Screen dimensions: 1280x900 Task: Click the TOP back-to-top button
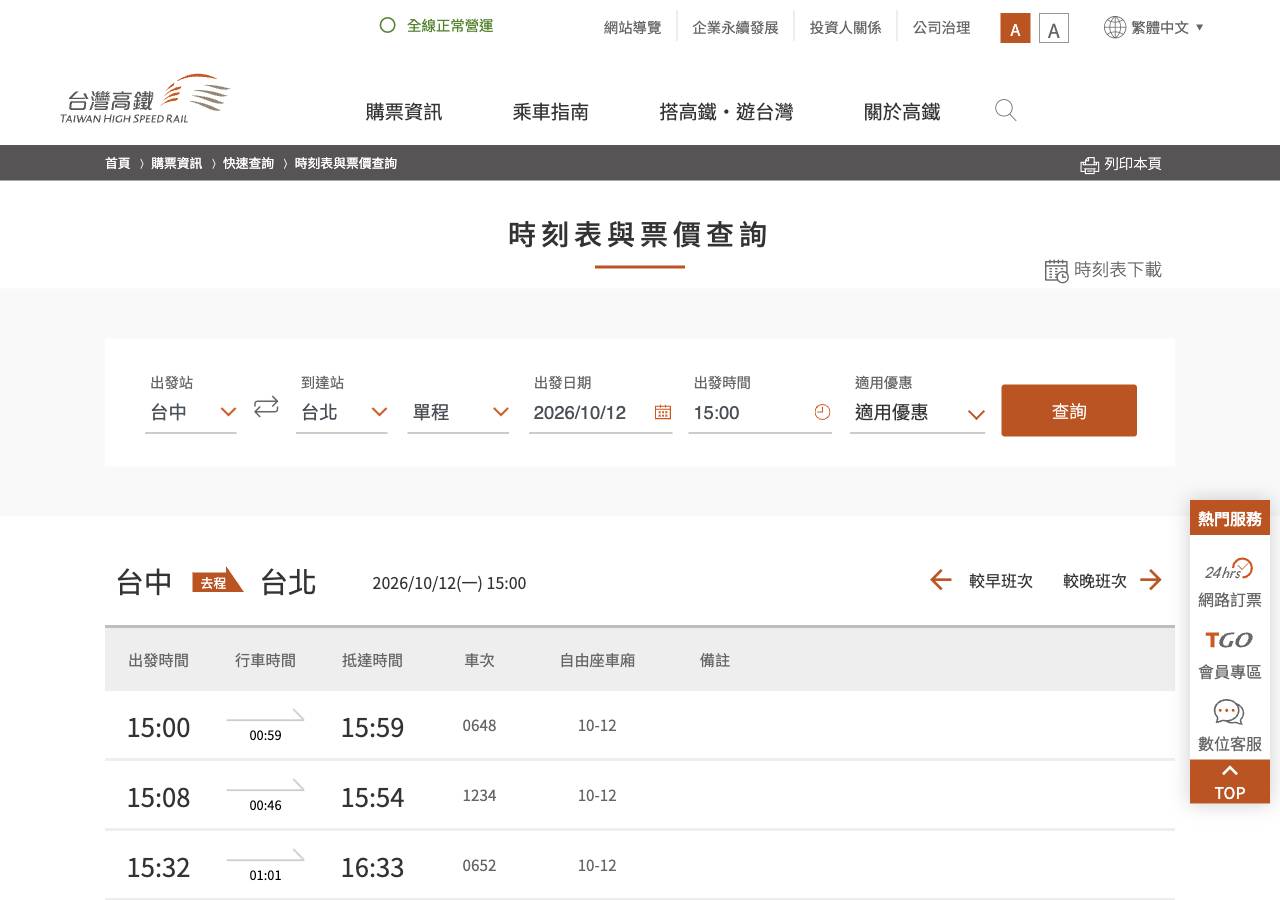(x=1230, y=782)
